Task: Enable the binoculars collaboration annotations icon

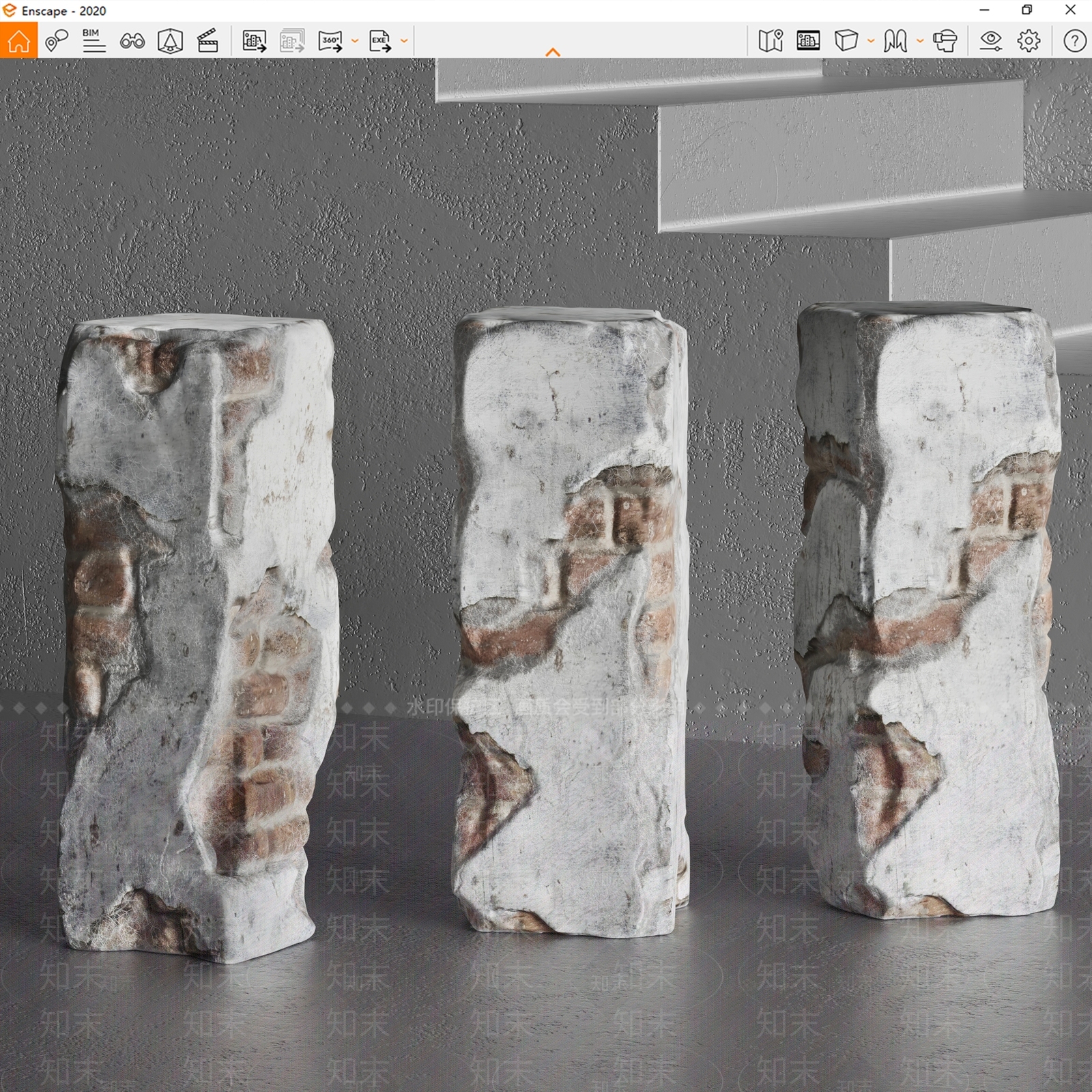Action: pos(132,41)
